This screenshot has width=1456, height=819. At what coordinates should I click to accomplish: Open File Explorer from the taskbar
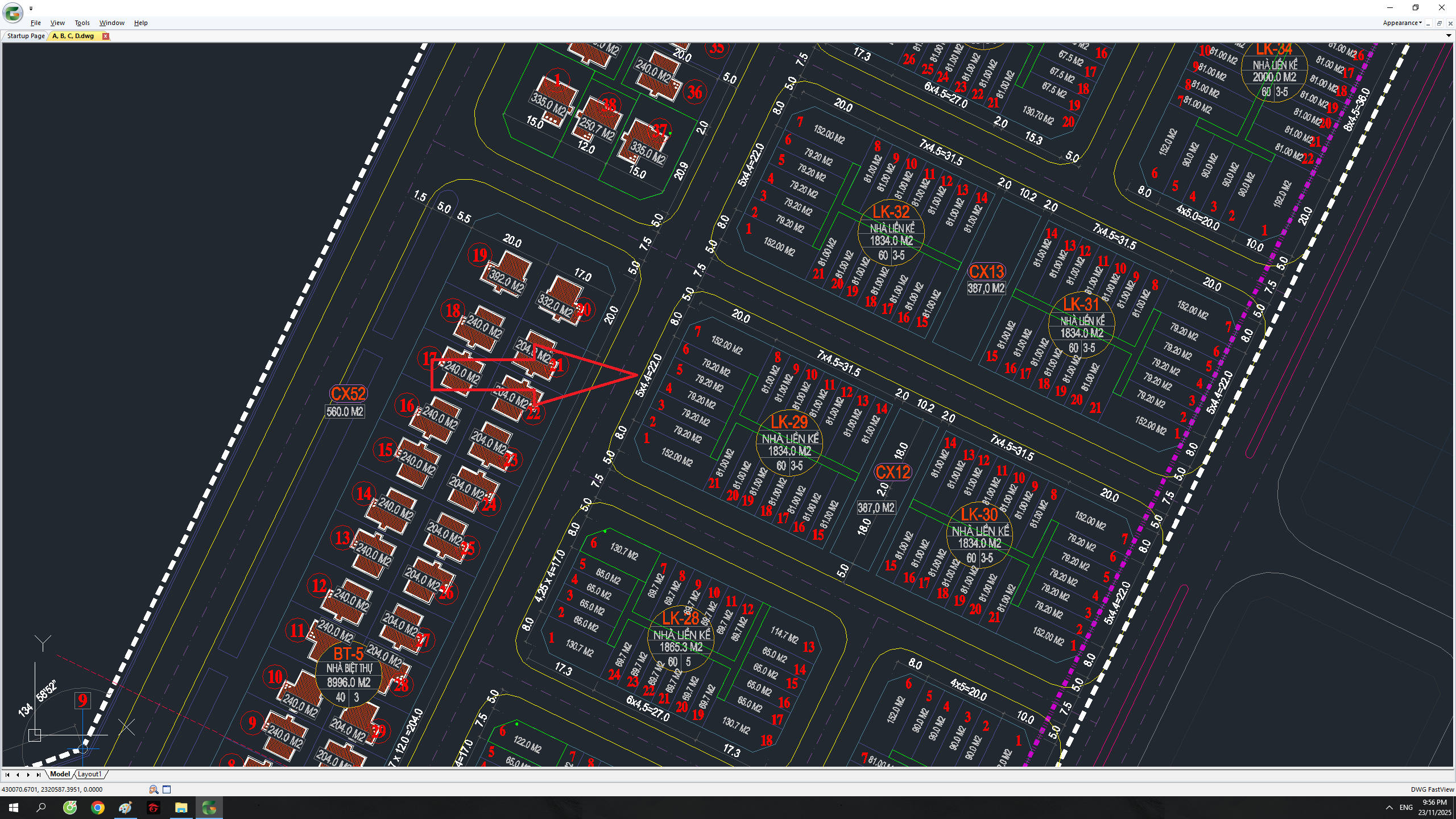181,808
